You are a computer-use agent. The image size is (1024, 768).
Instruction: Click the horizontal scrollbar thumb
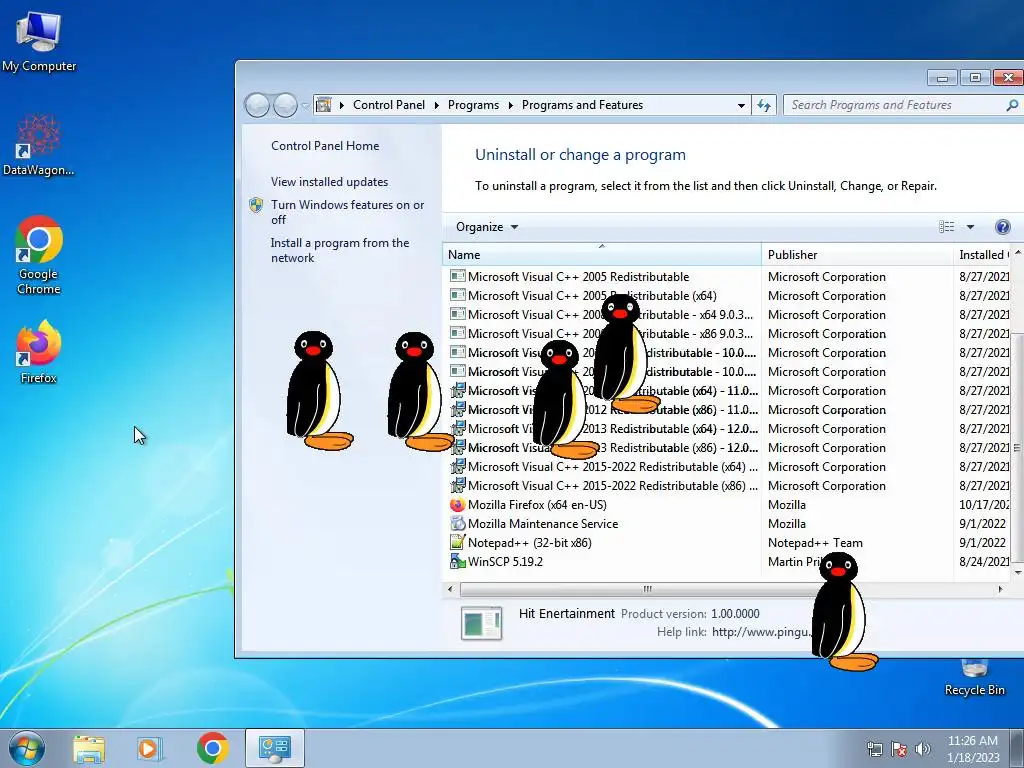[x=647, y=589]
